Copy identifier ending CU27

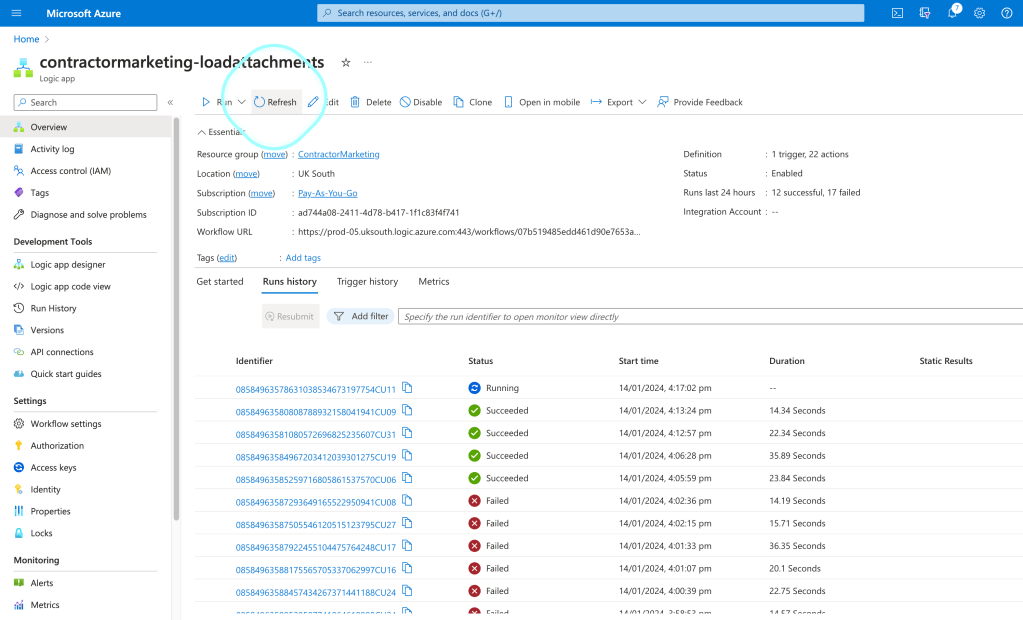click(407, 523)
